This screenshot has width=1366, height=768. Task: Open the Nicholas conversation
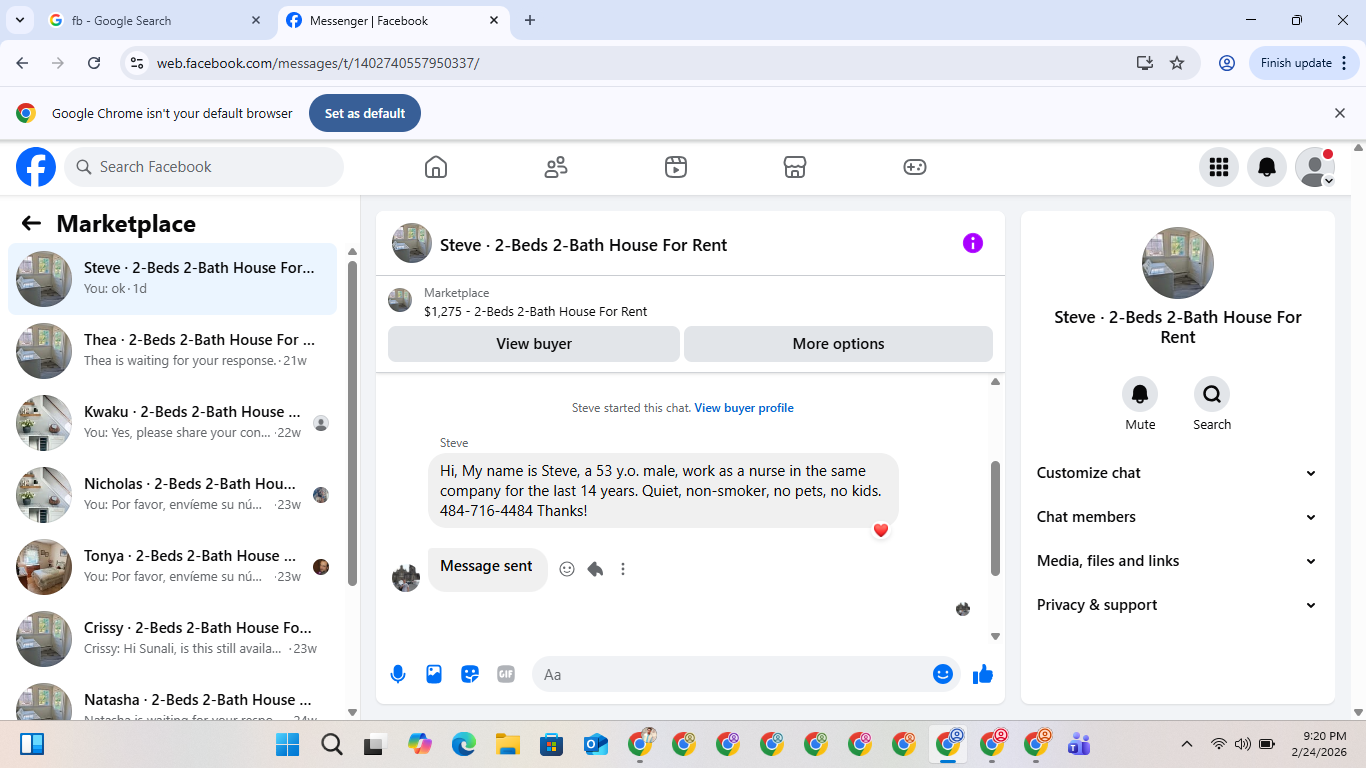click(173, 495)
